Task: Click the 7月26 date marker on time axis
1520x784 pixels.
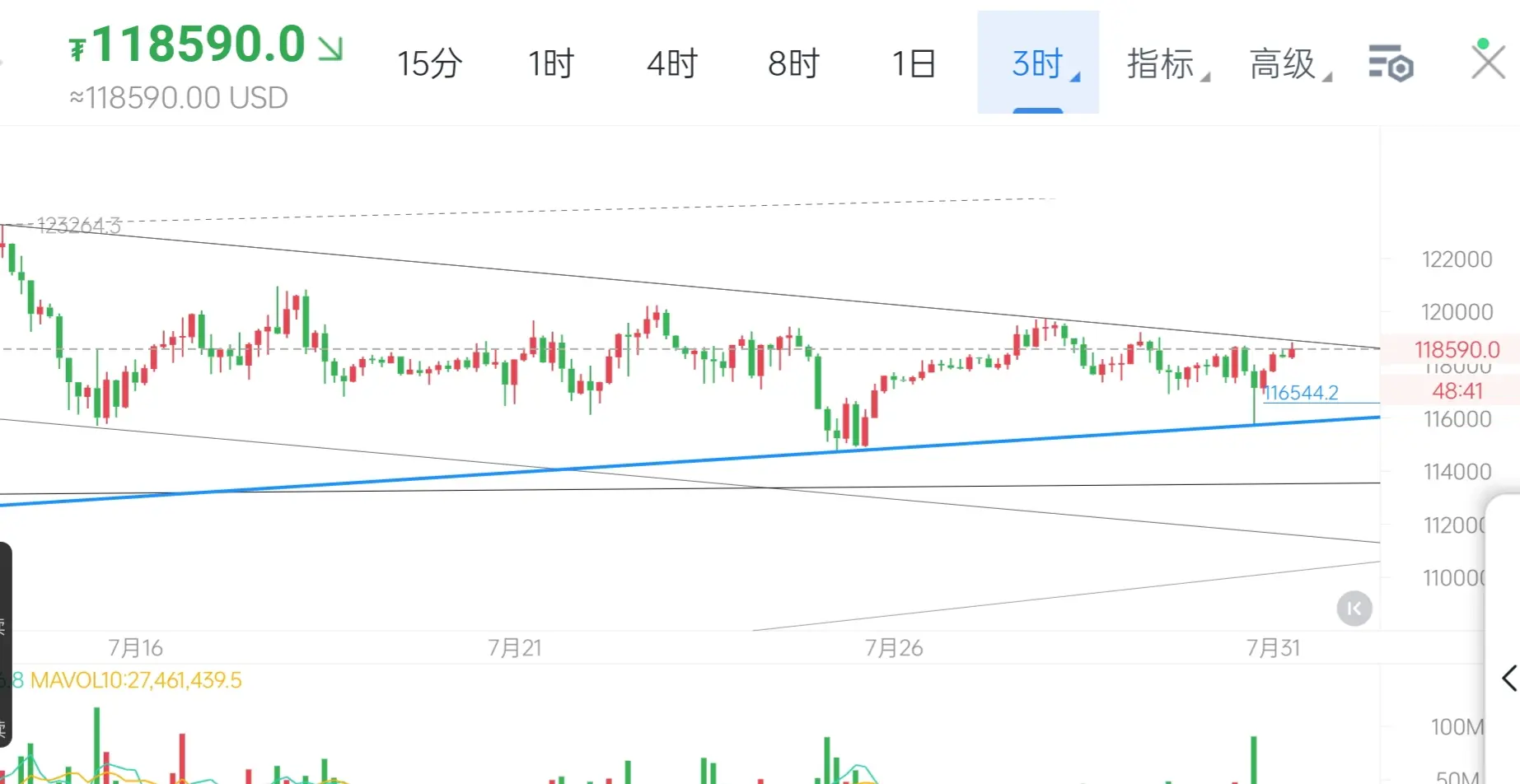Action: coord(893,648)
